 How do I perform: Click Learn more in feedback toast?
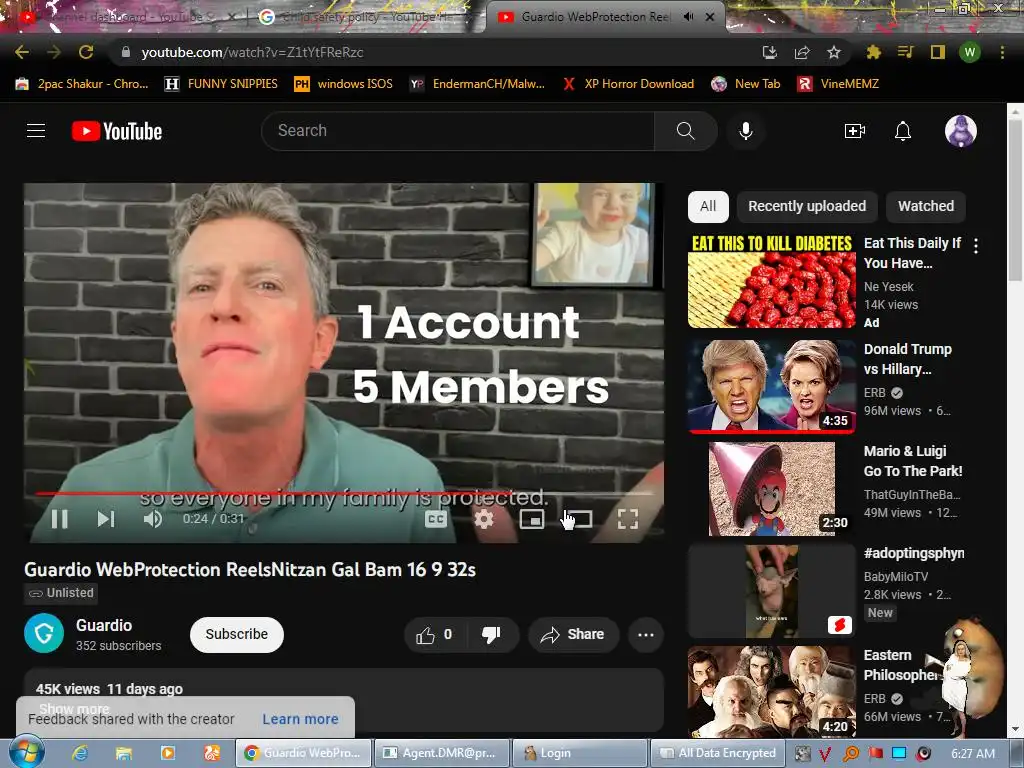pyautogui.click(x=300, y=719)
